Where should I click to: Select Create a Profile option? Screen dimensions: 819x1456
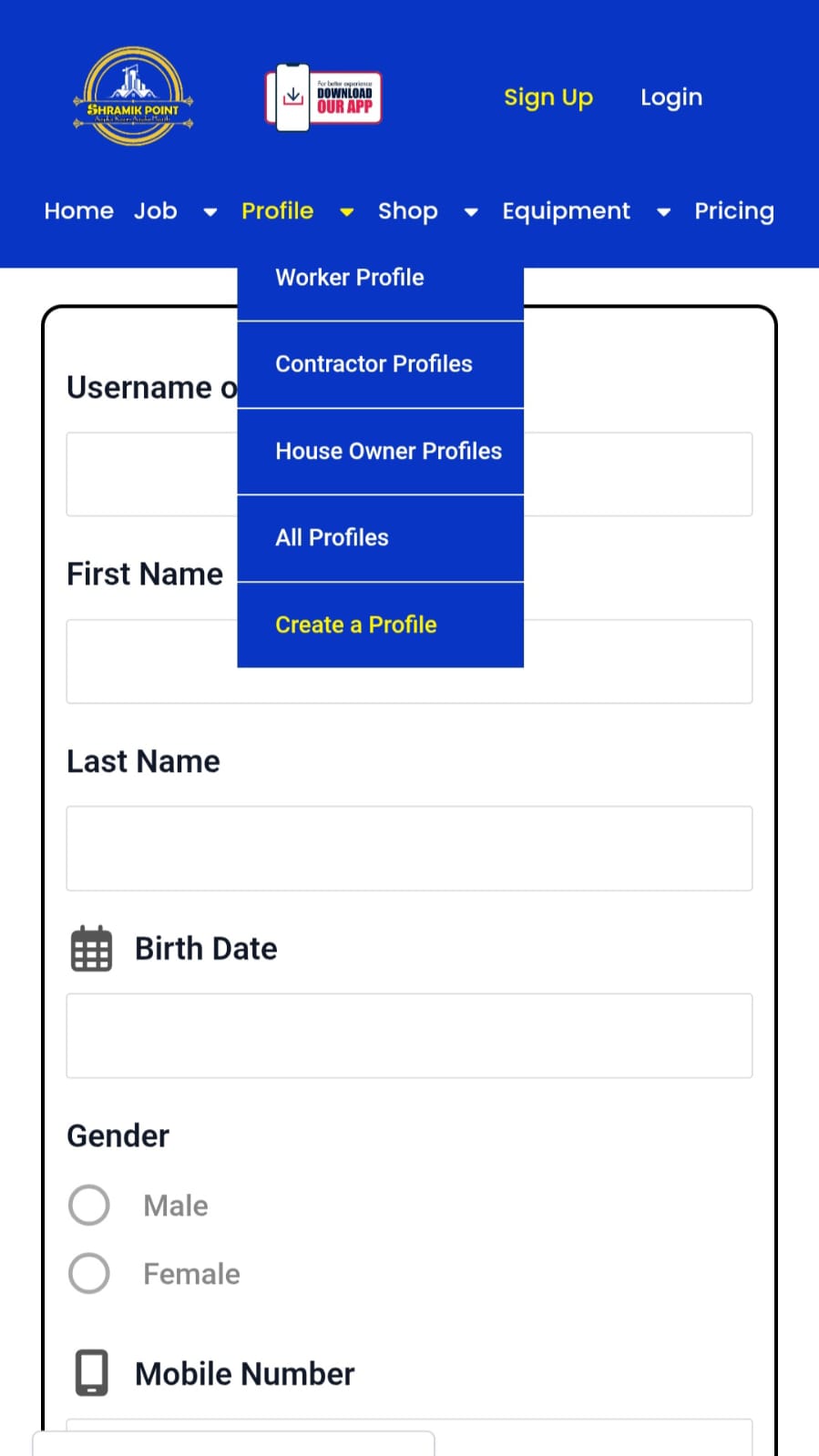point(381,626)
